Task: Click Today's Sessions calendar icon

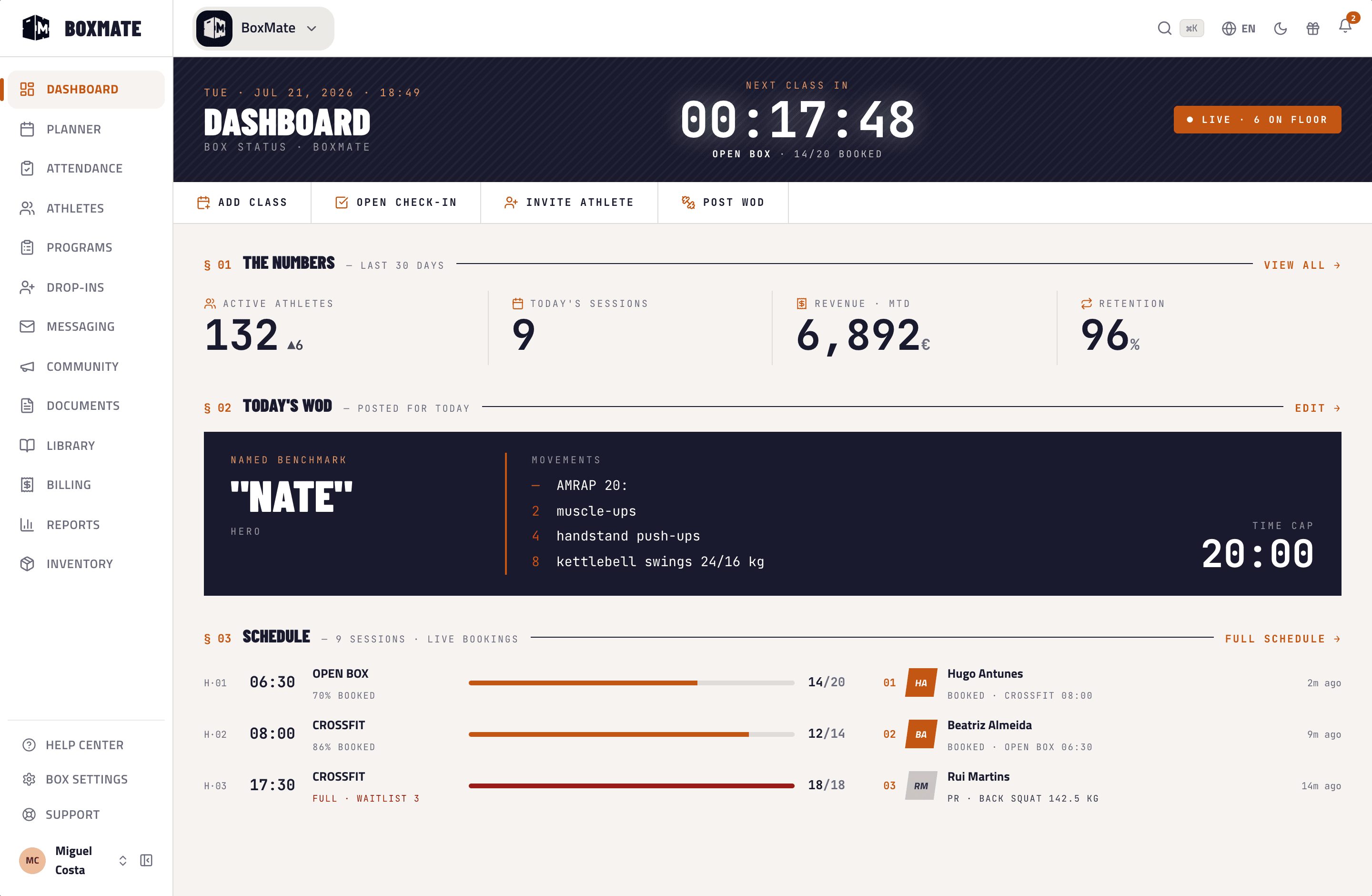Action: coord(518,304)
